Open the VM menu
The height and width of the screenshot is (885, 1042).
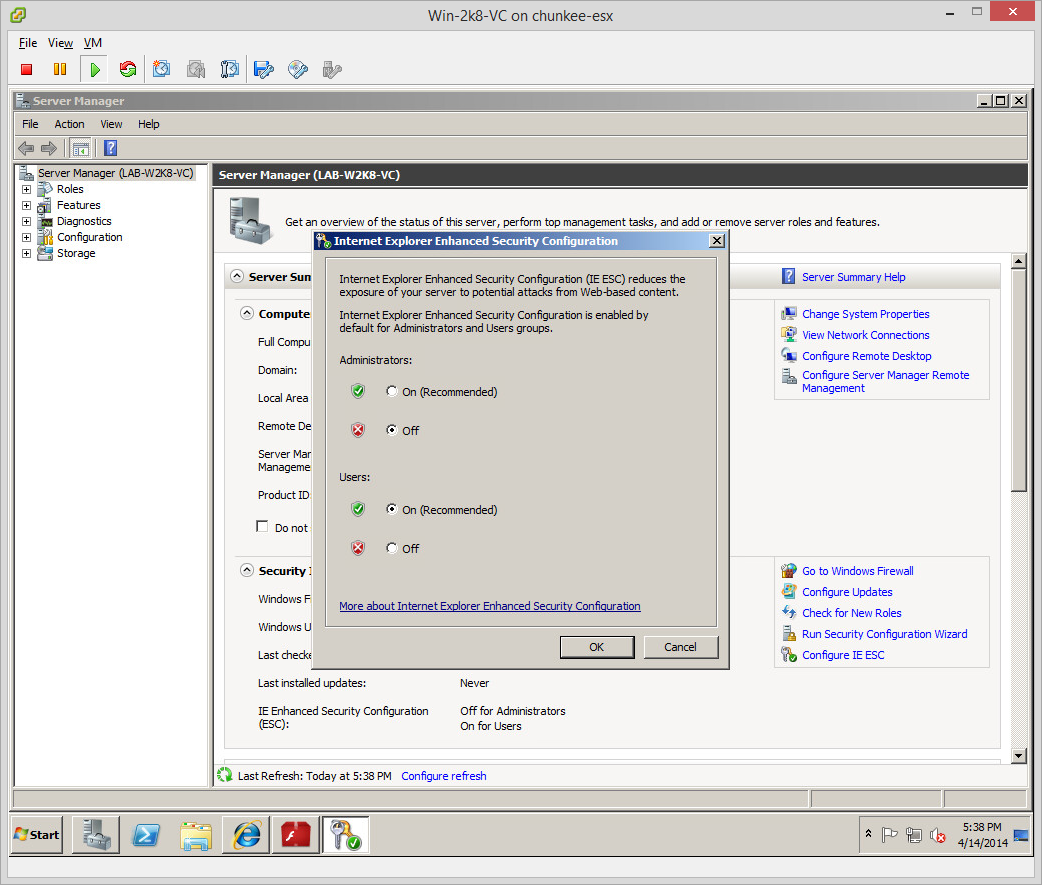[x=93, y=43]
